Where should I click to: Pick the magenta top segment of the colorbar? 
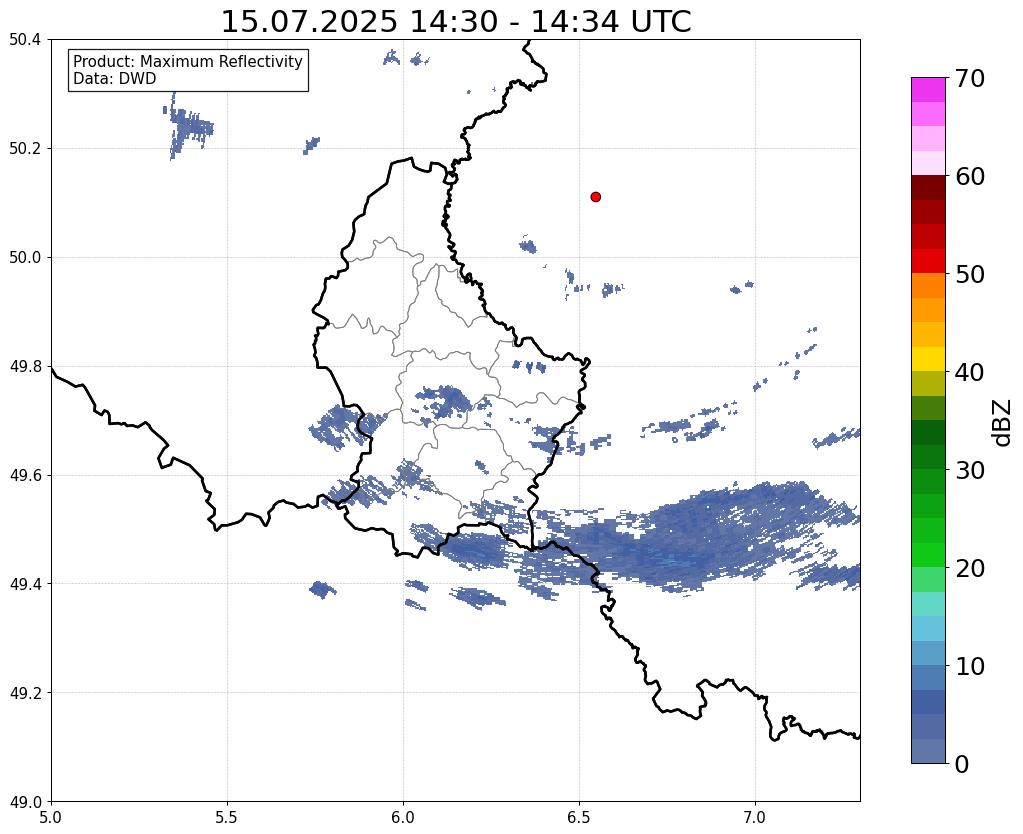point(928,90)
